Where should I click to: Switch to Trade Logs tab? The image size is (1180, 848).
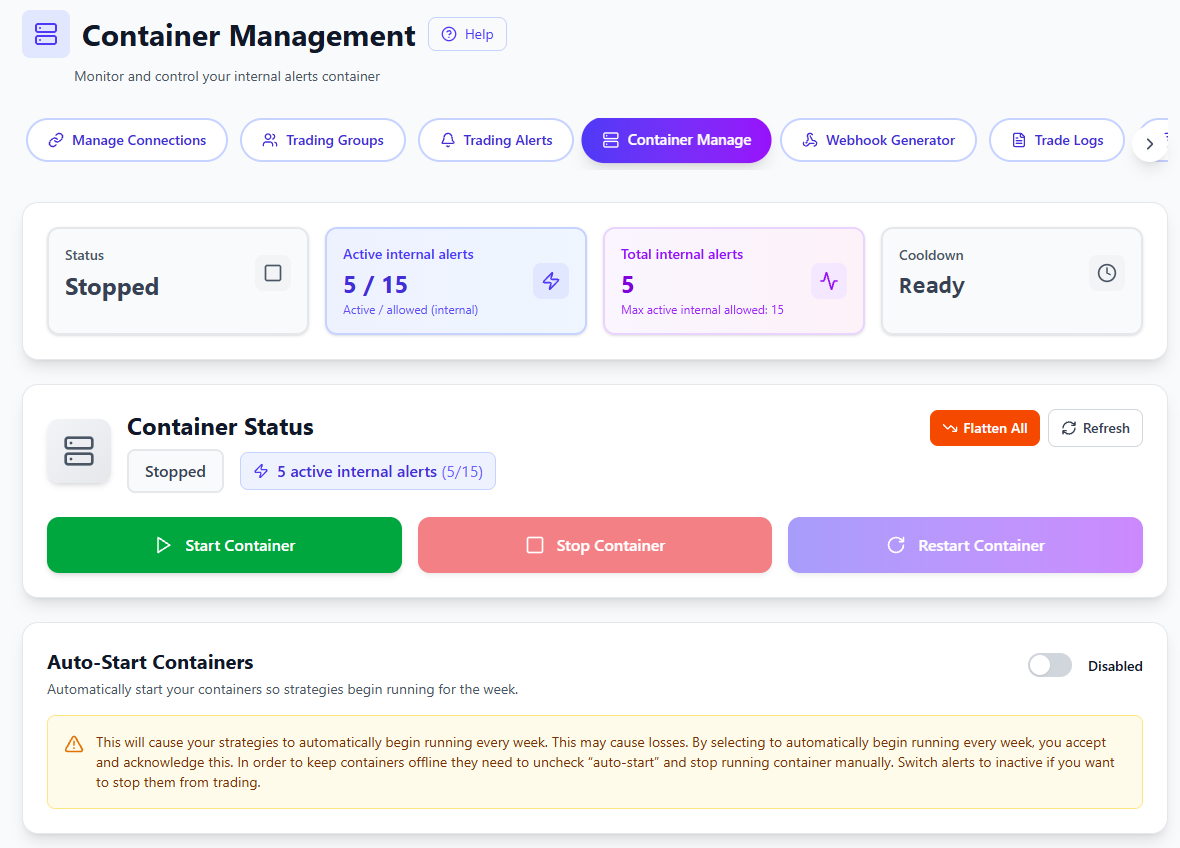pos(1057,140)
